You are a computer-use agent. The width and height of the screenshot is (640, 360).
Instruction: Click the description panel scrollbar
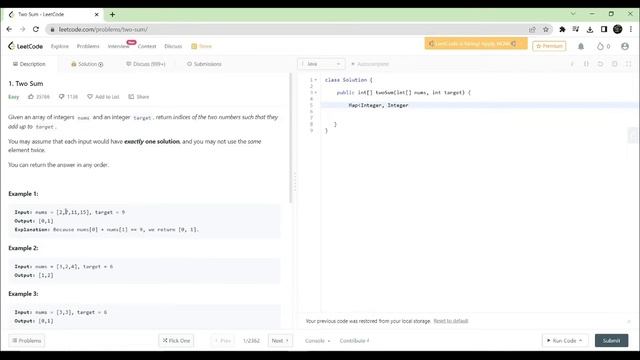[291, 139]
